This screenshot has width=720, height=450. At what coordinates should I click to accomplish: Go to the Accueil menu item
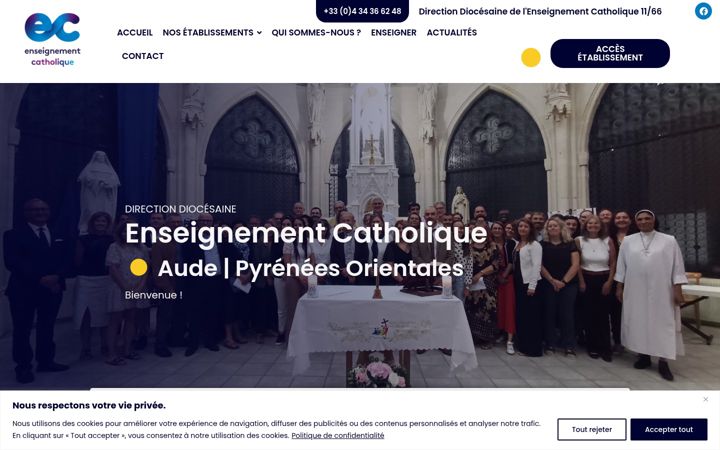135,33
